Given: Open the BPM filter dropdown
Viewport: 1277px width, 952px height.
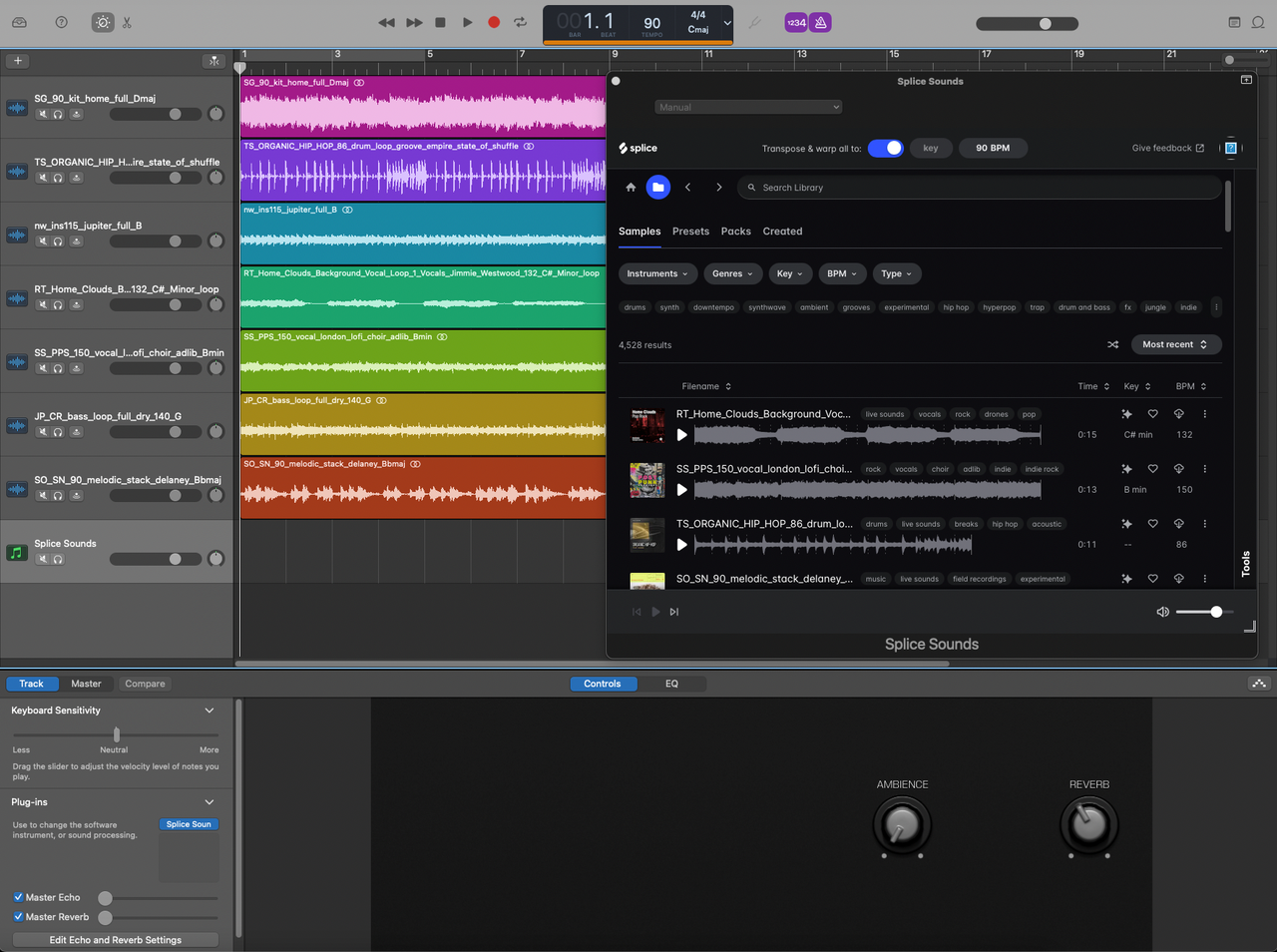Looking at the screenshot, I should click(841, 273).
